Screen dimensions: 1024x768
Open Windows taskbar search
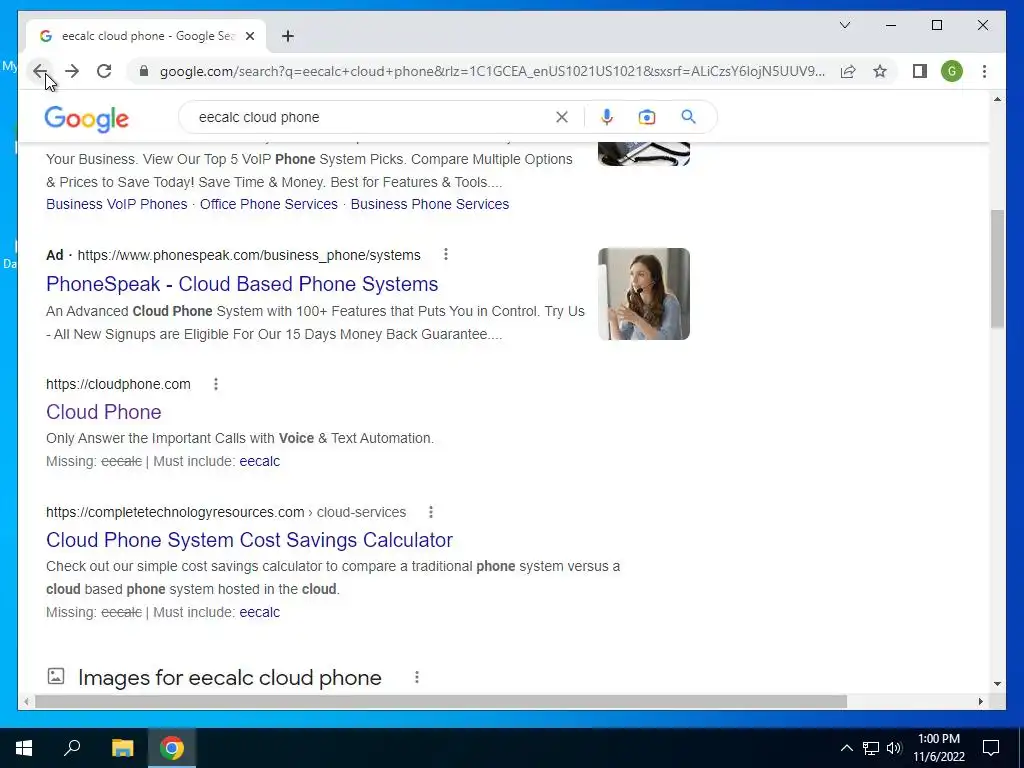(72, 748)
